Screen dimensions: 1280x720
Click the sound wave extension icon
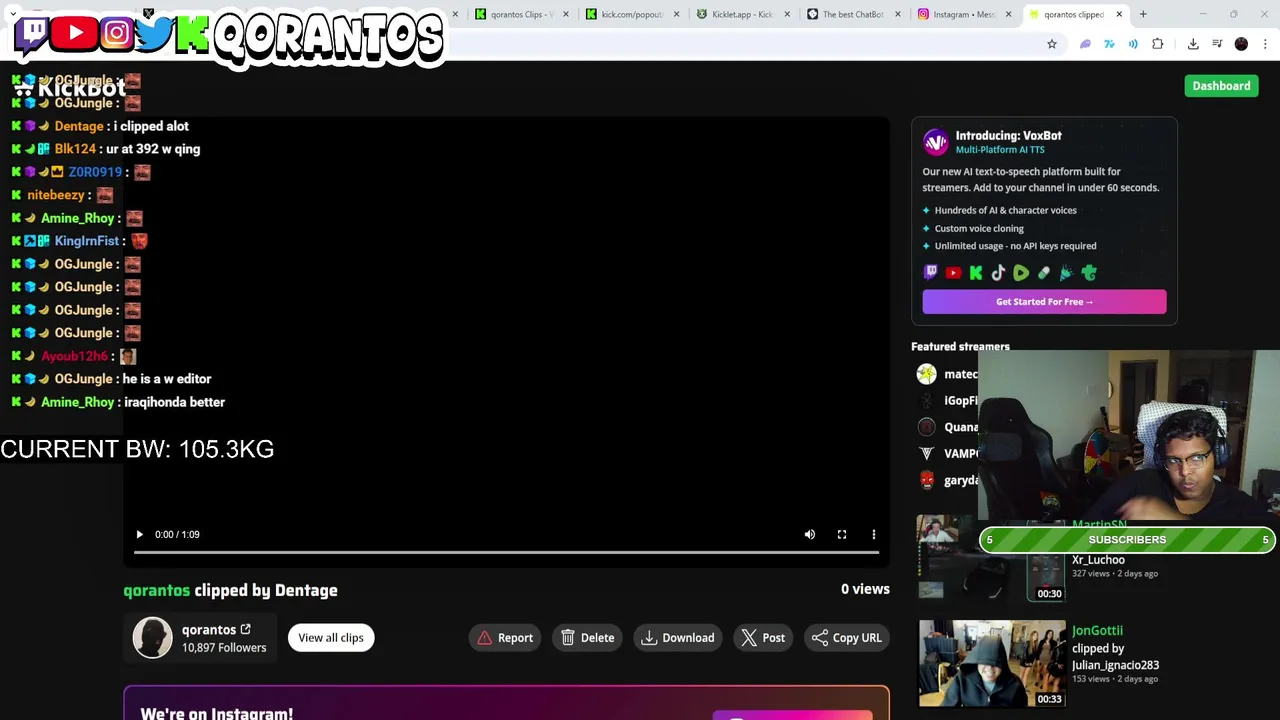tap(1133, 44)
